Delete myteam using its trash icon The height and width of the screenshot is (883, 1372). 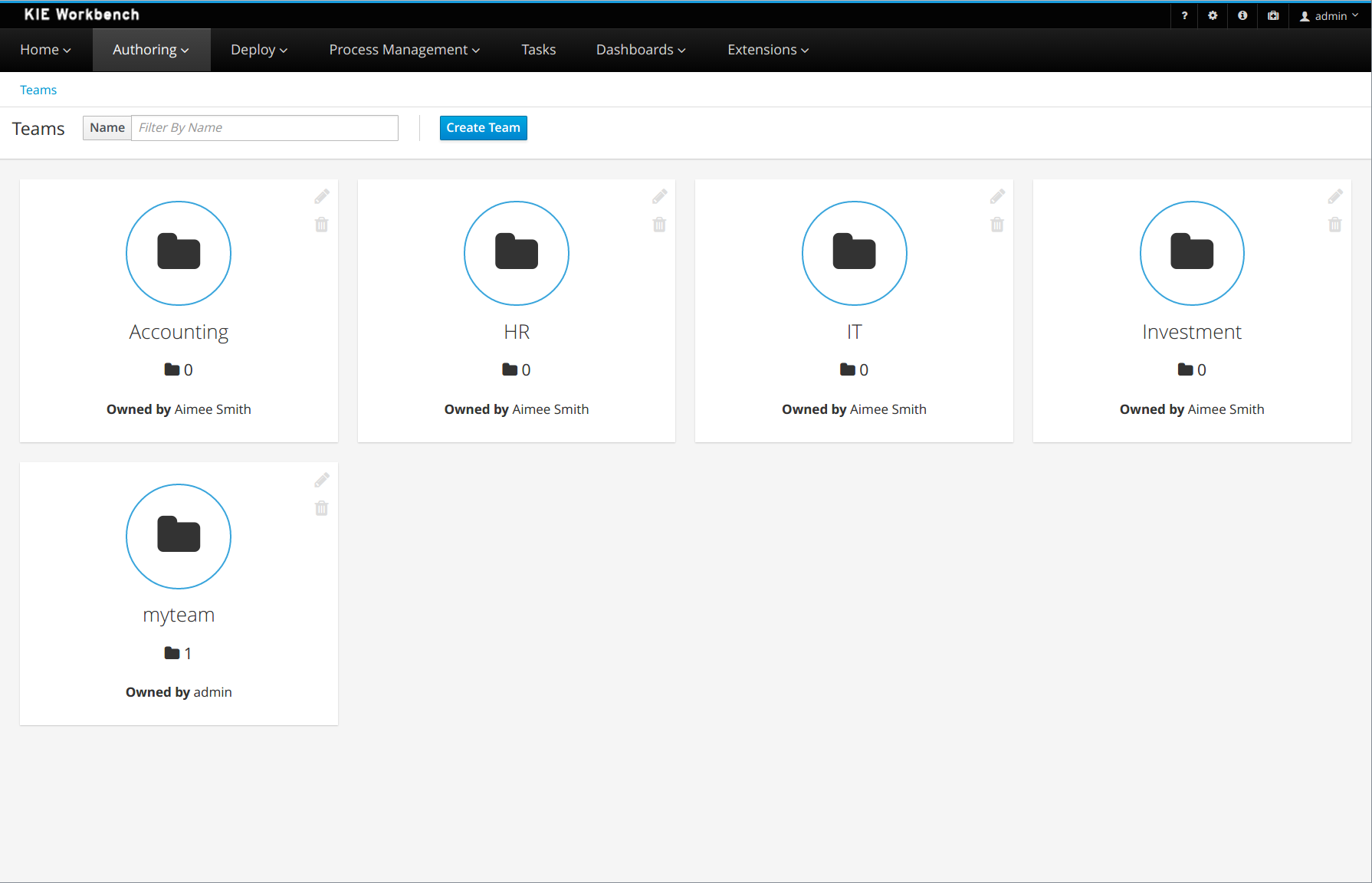[x=322, y=508]
